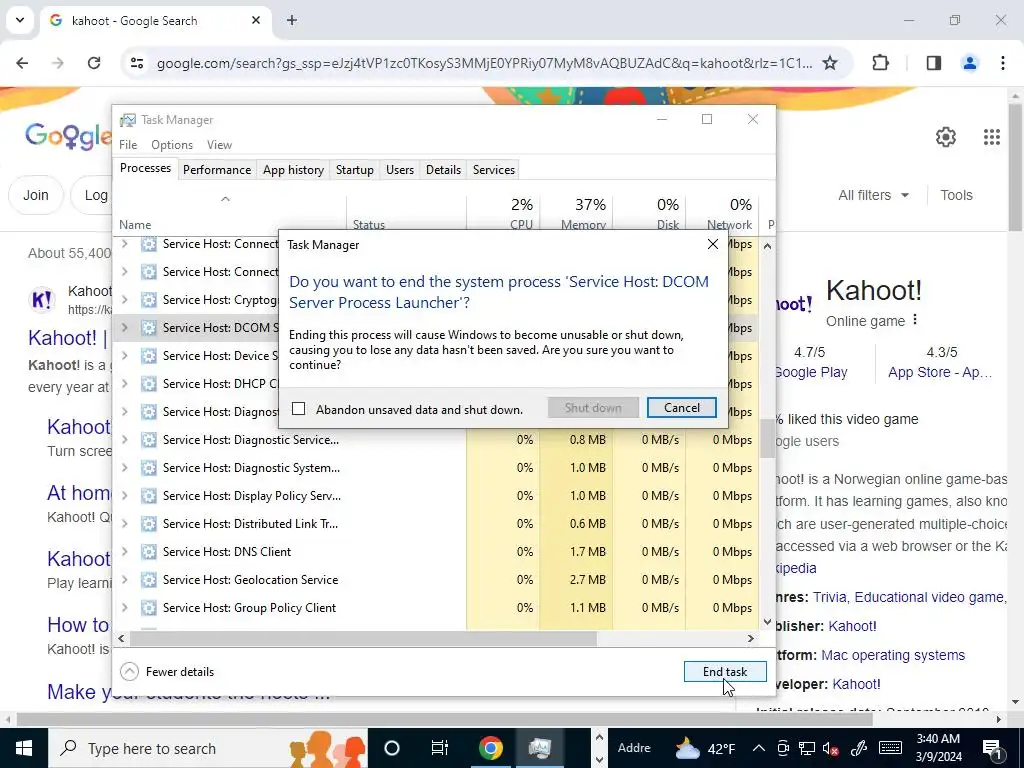Go back in Chrome

point(22,63)
